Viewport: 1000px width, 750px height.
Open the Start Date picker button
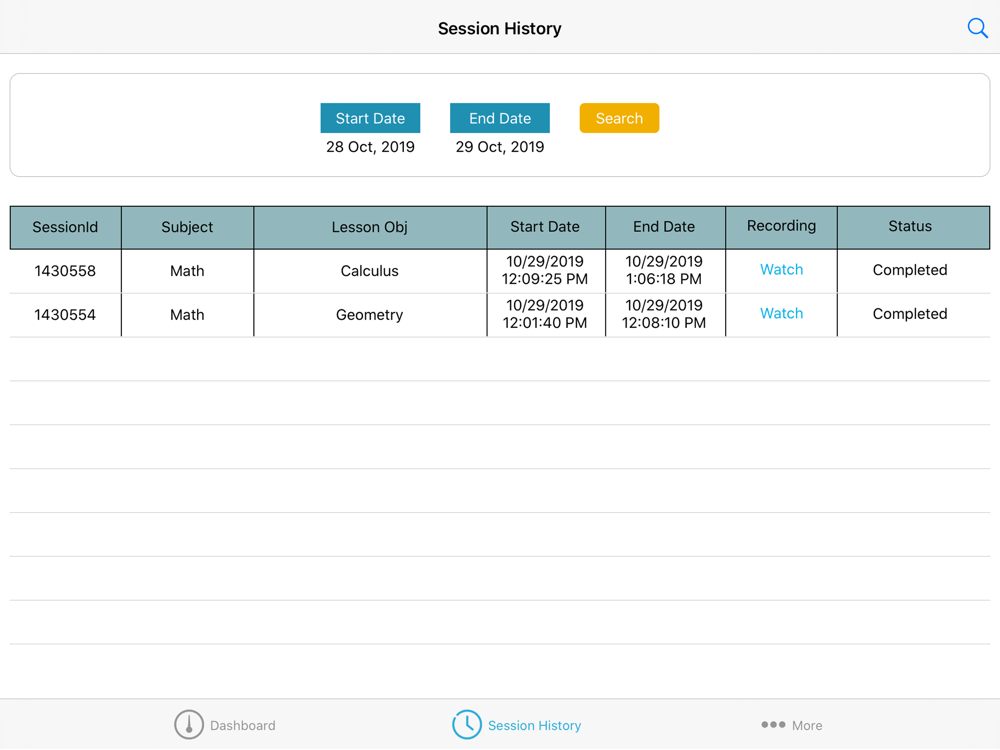pyautogui.click(x=370, y=118)
